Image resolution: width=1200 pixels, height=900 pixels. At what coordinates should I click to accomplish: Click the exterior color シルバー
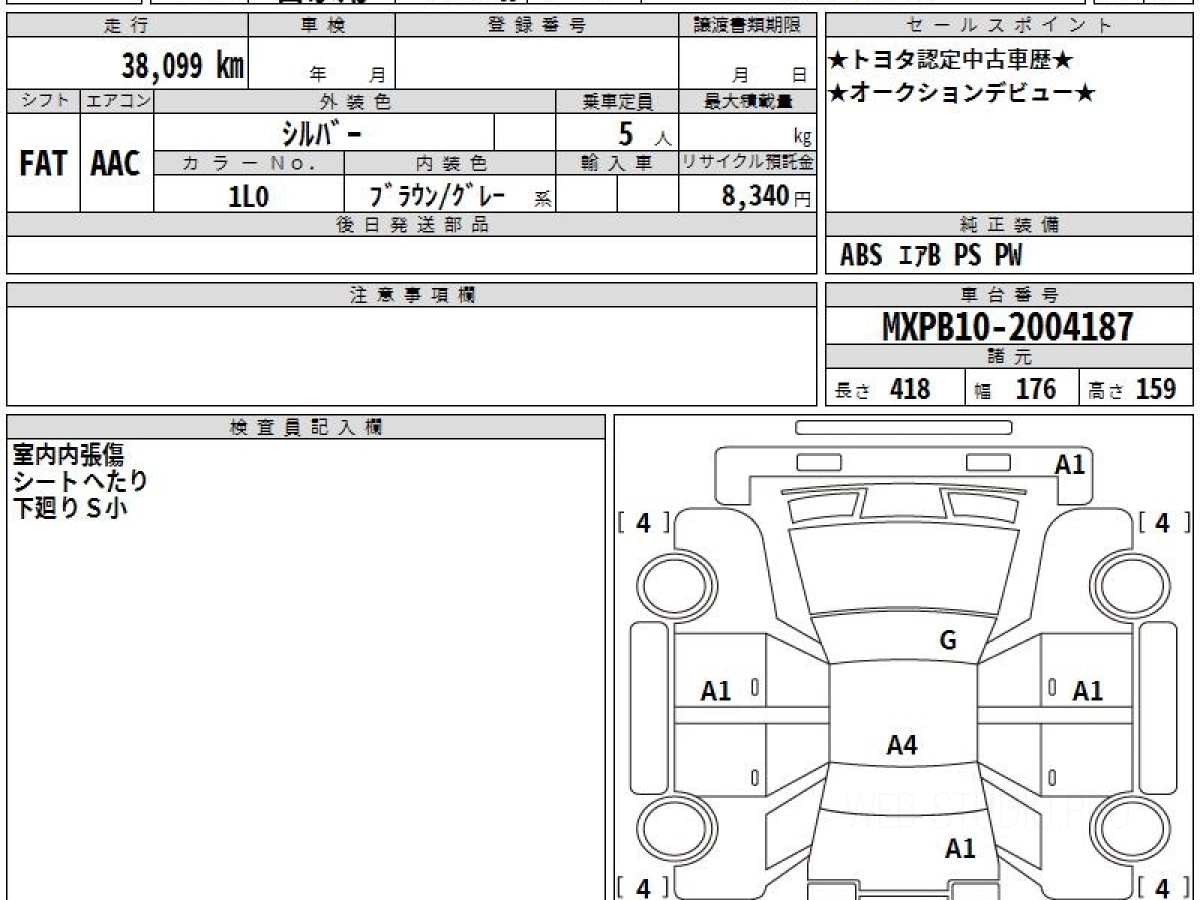(320, 132)
